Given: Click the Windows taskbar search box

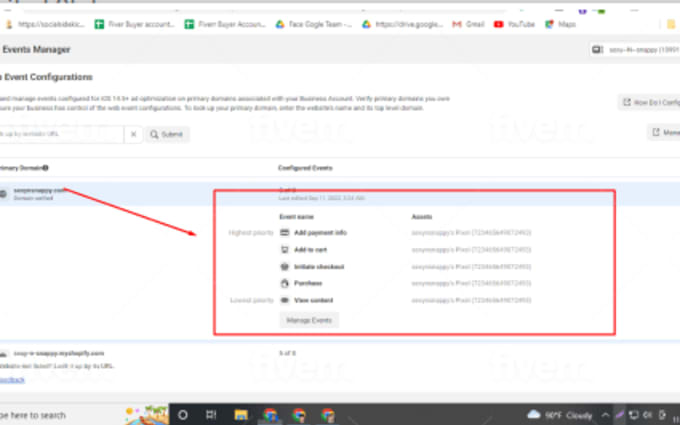Looking at the screenshot, I should coord(82,415).
